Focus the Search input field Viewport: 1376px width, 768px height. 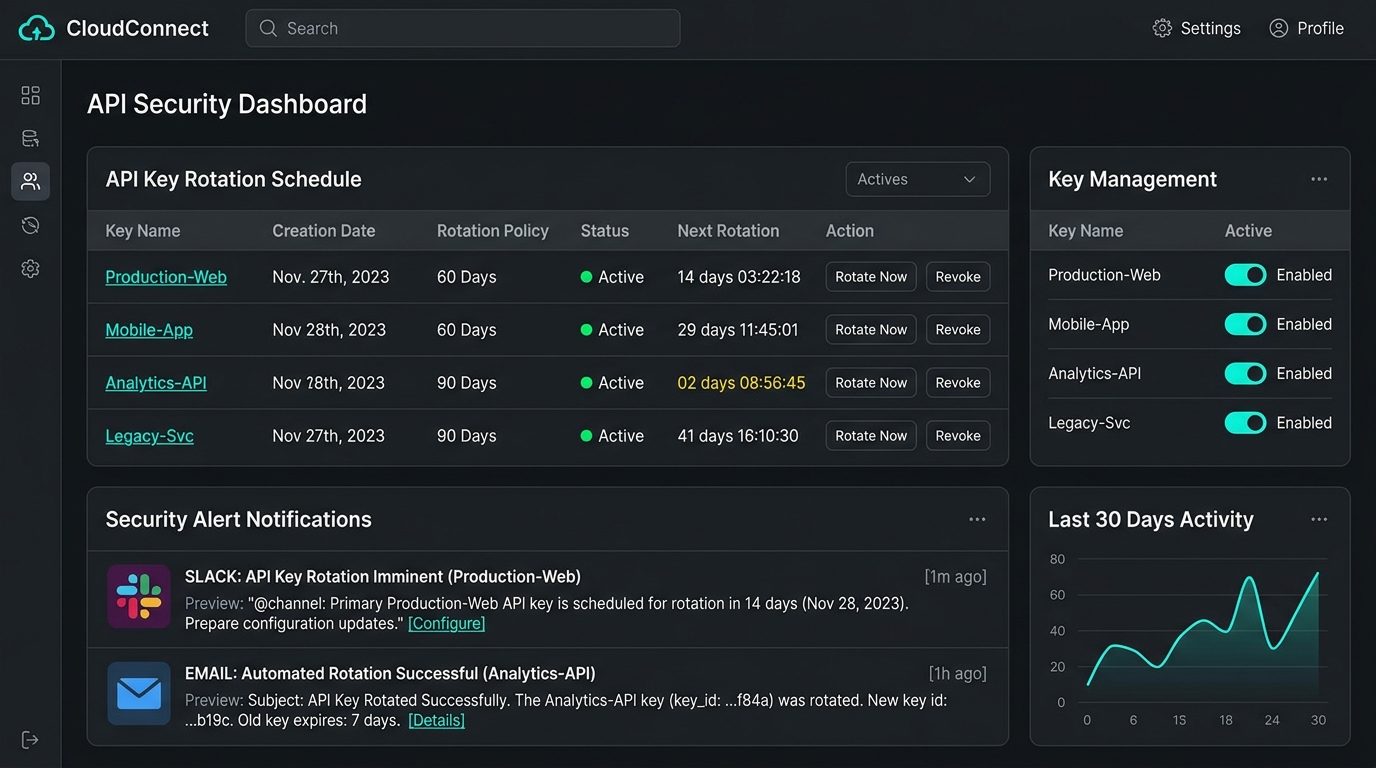[x=463, y=28]
